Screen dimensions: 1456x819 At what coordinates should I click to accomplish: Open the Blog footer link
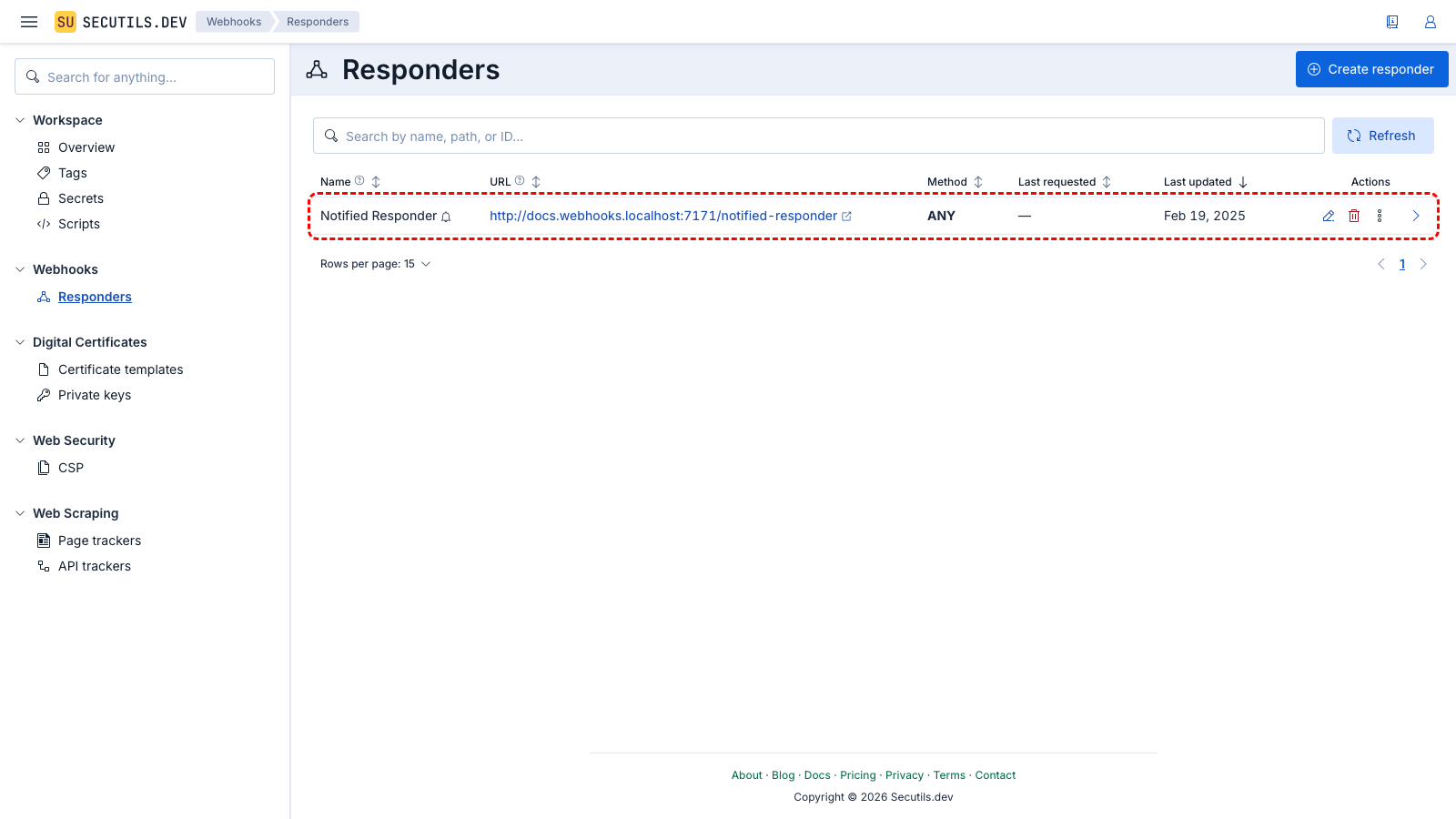784,775
